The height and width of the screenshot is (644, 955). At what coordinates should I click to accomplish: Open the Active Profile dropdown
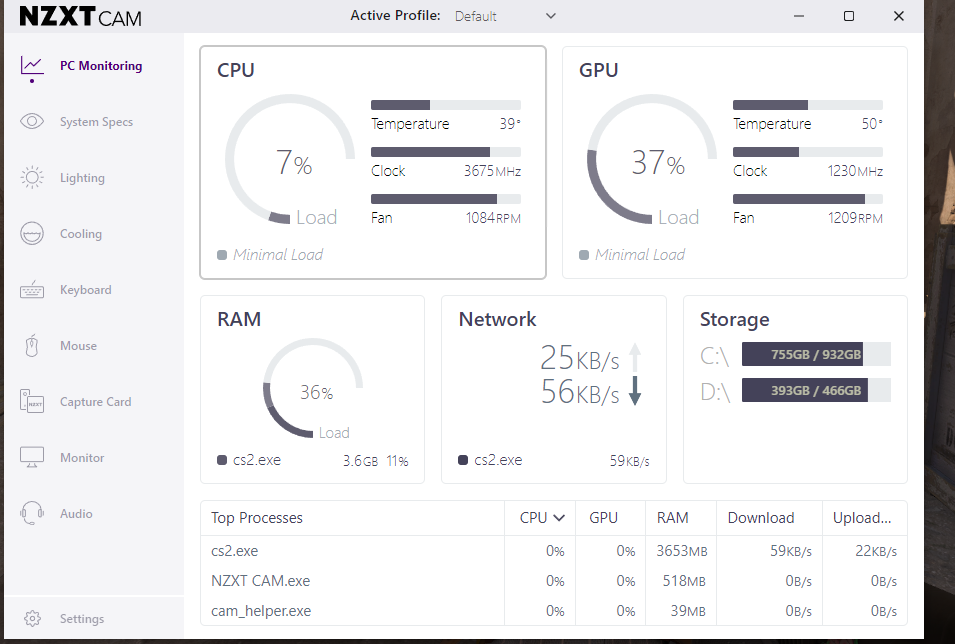coord(506,16)
